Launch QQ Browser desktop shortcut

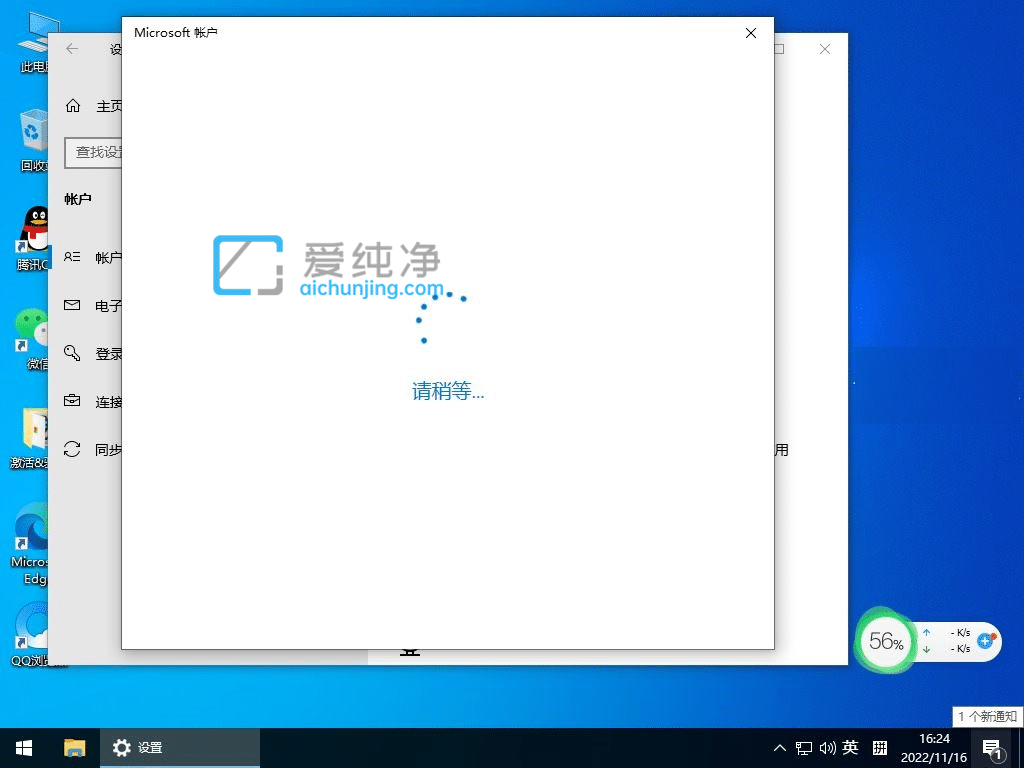coord(30,635)
